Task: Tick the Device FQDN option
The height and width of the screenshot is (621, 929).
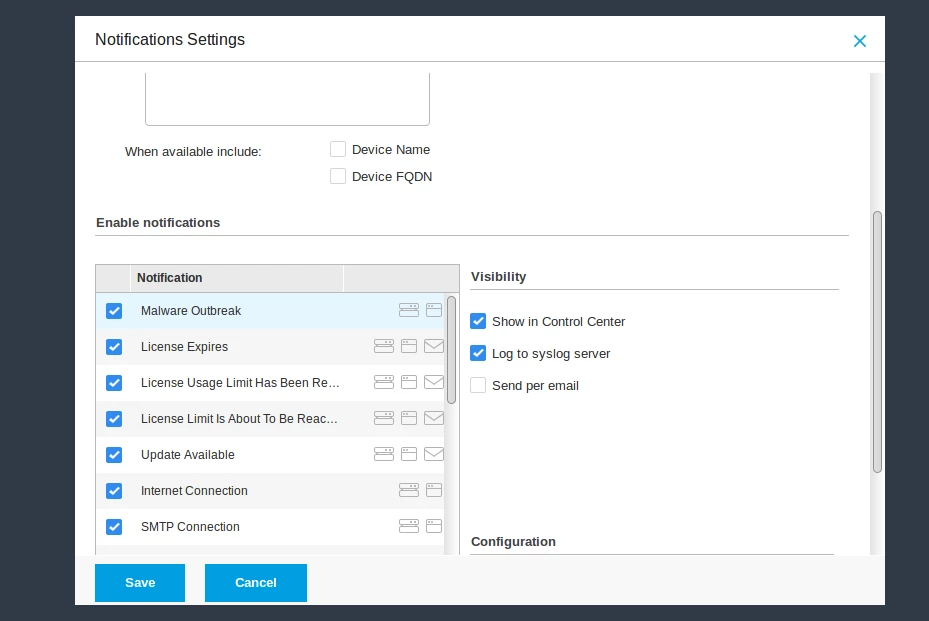Action: [x=338, y=177]
